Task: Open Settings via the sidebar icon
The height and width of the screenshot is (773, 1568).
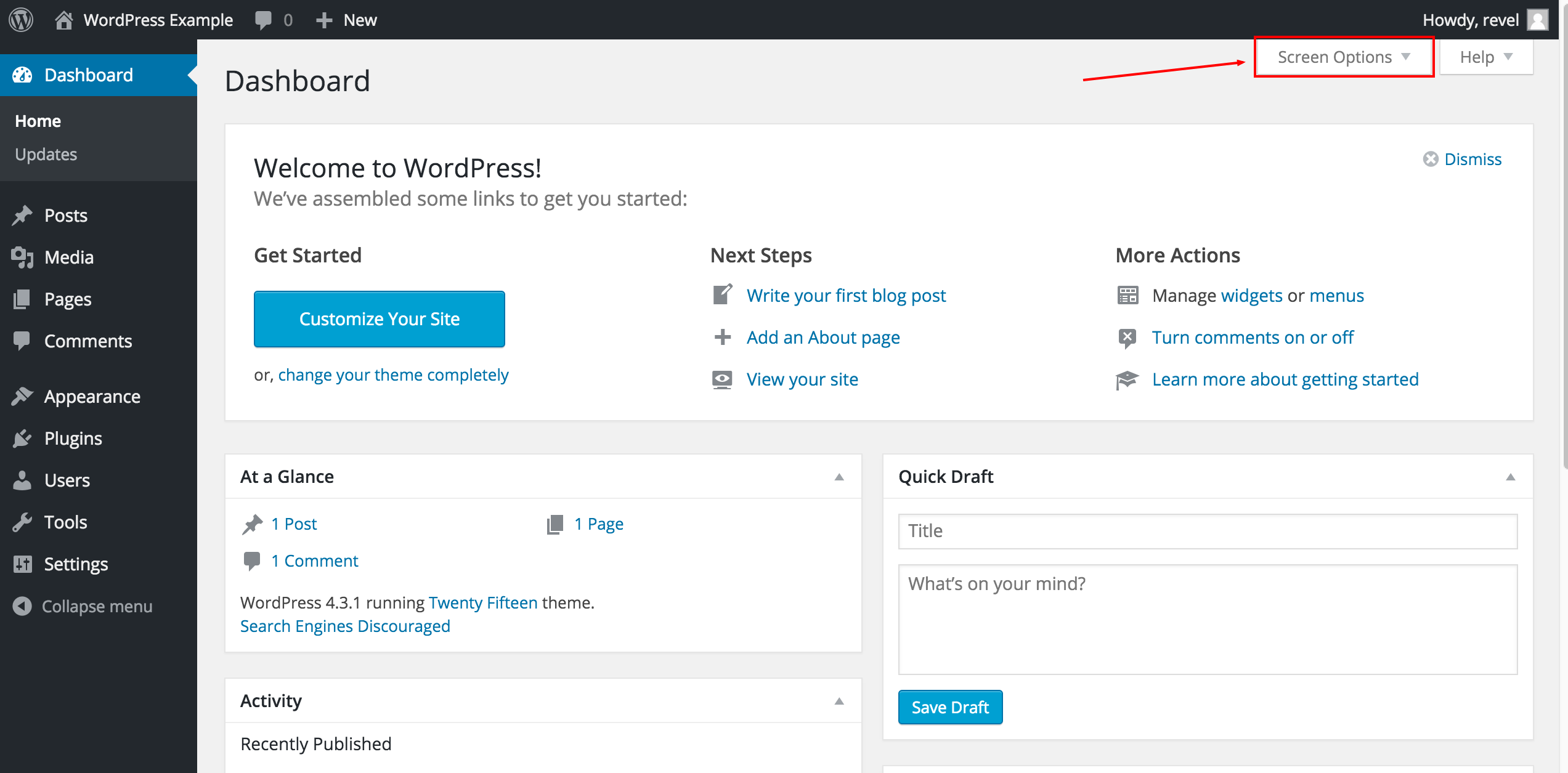Action: [22, 564]
